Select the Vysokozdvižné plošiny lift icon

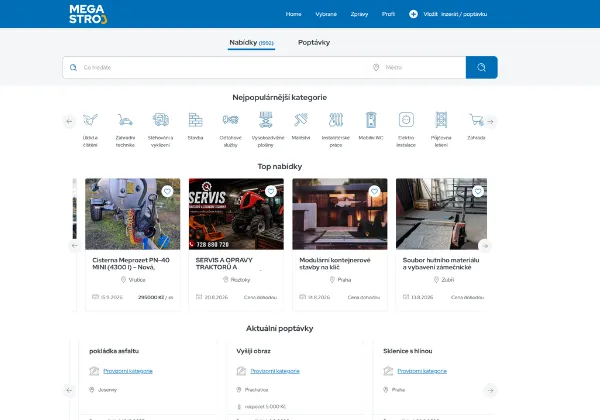[266, 120]
